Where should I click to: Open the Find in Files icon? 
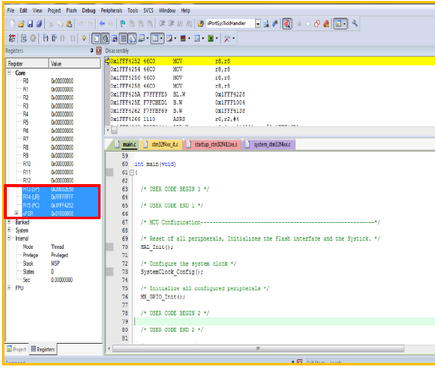(201, 24)
